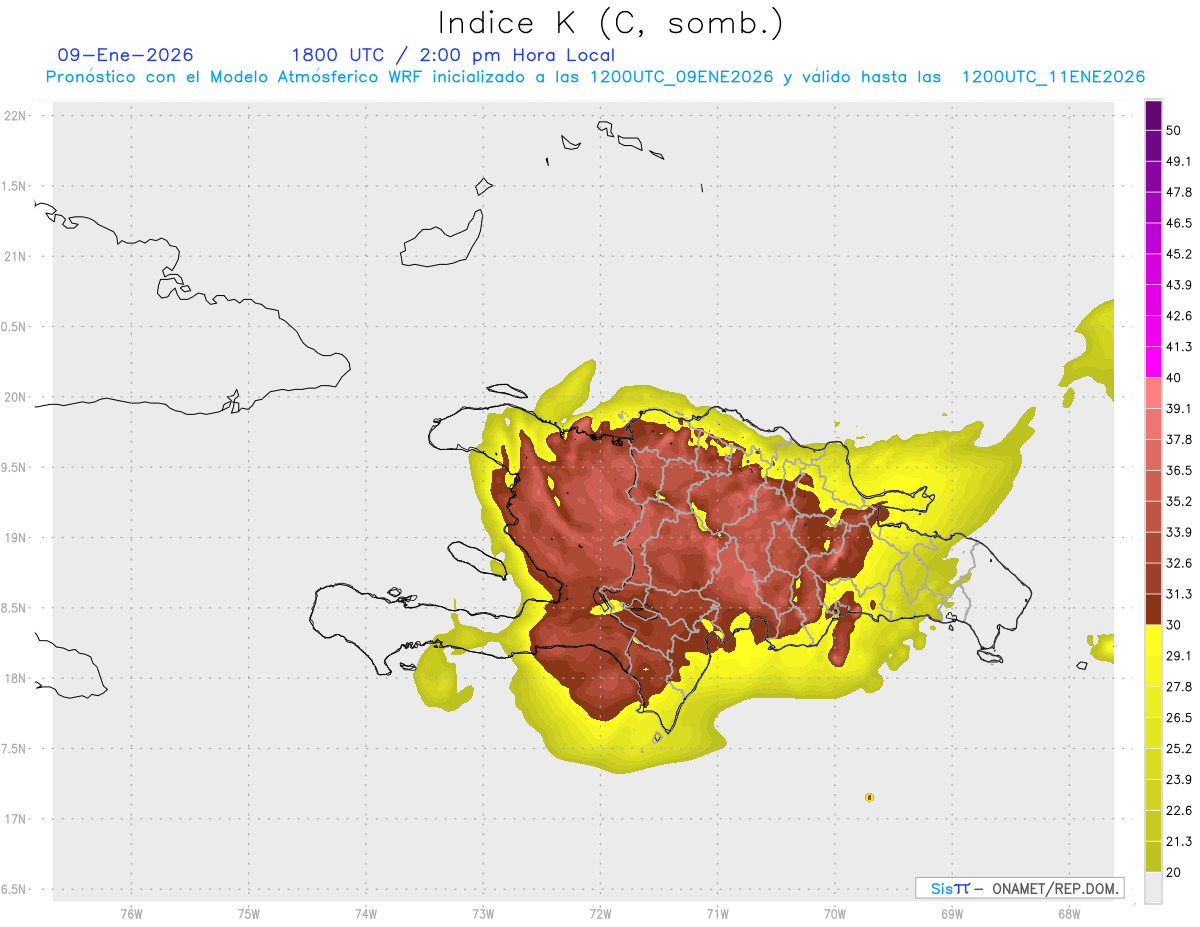Select the date label 09-Ene-2026
The image size is (1200, 927).
[x=126, y=55]
